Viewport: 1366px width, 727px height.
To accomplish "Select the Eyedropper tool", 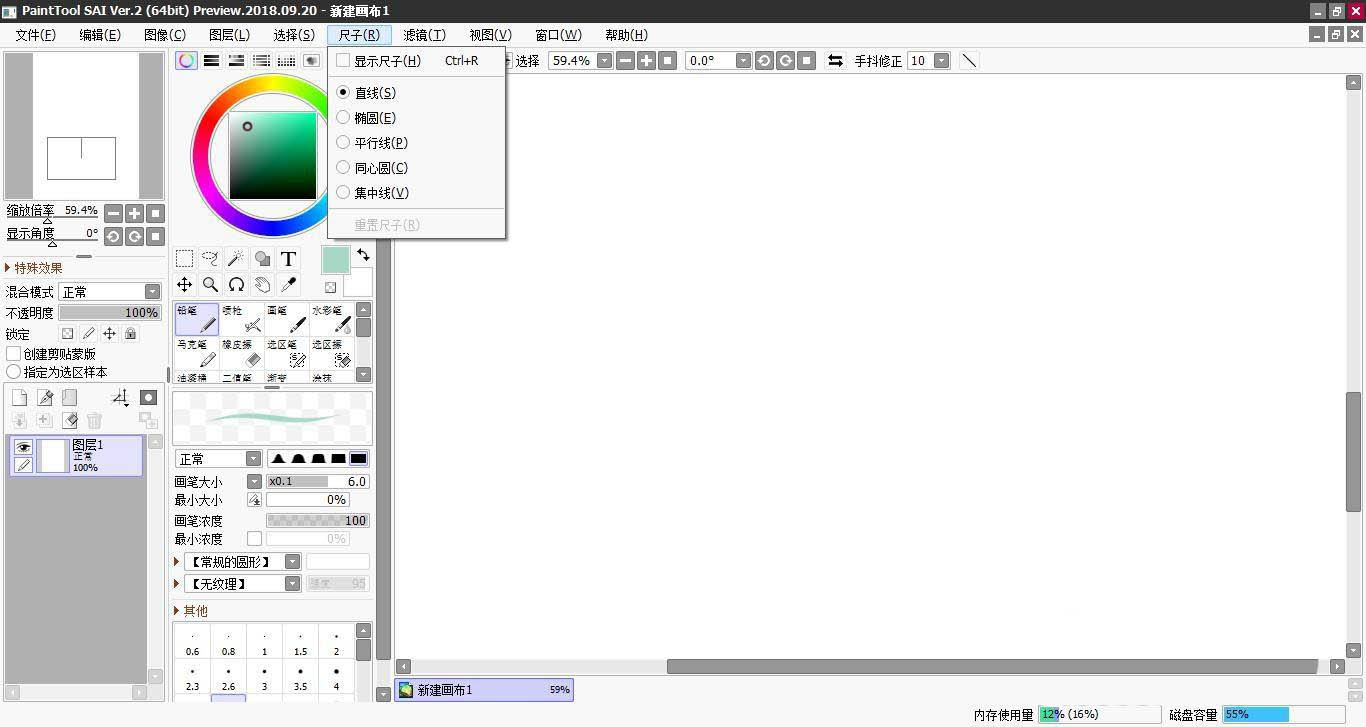I will coord(289,285).
